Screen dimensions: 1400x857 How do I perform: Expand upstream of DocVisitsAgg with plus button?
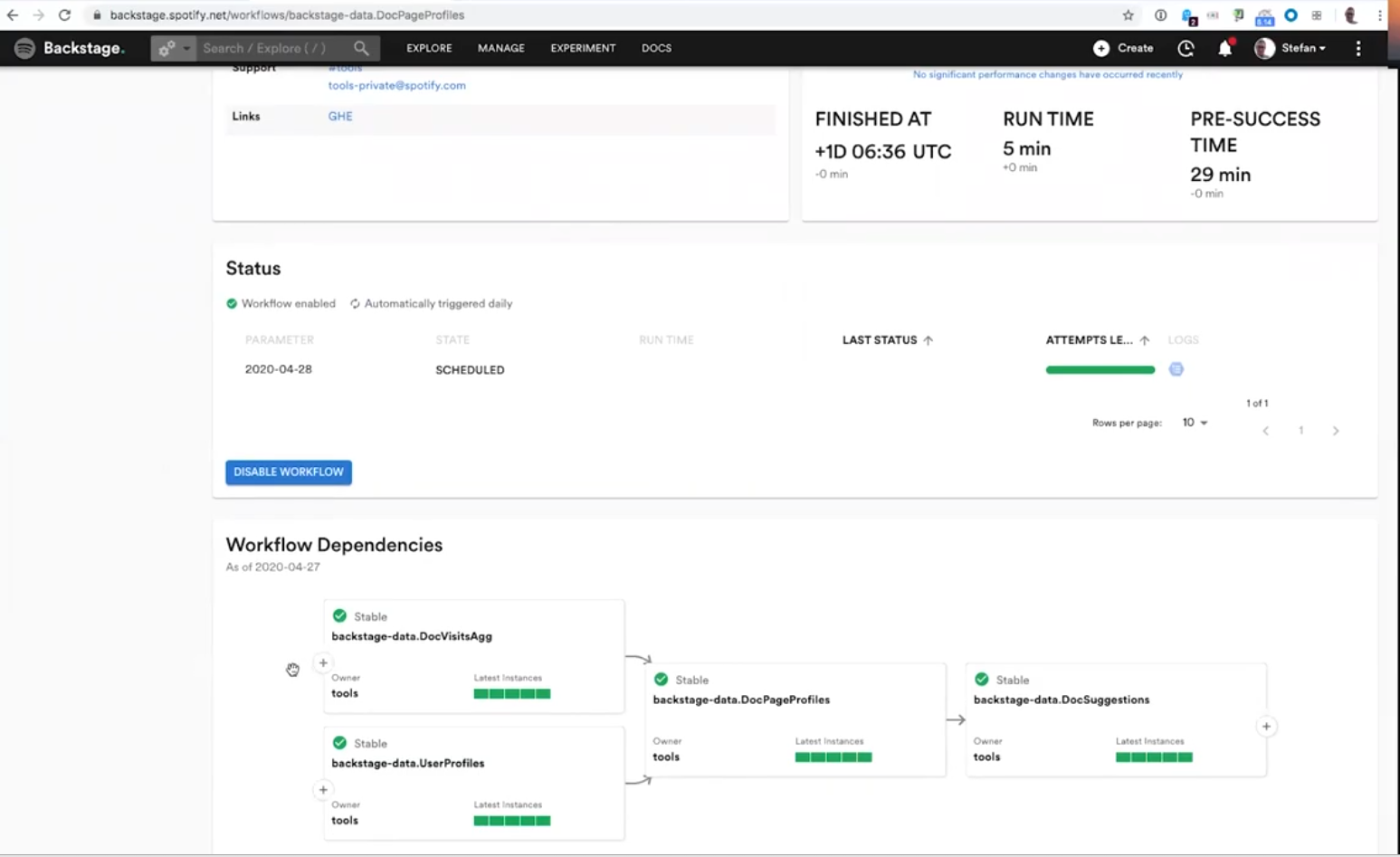click(323, 662)
